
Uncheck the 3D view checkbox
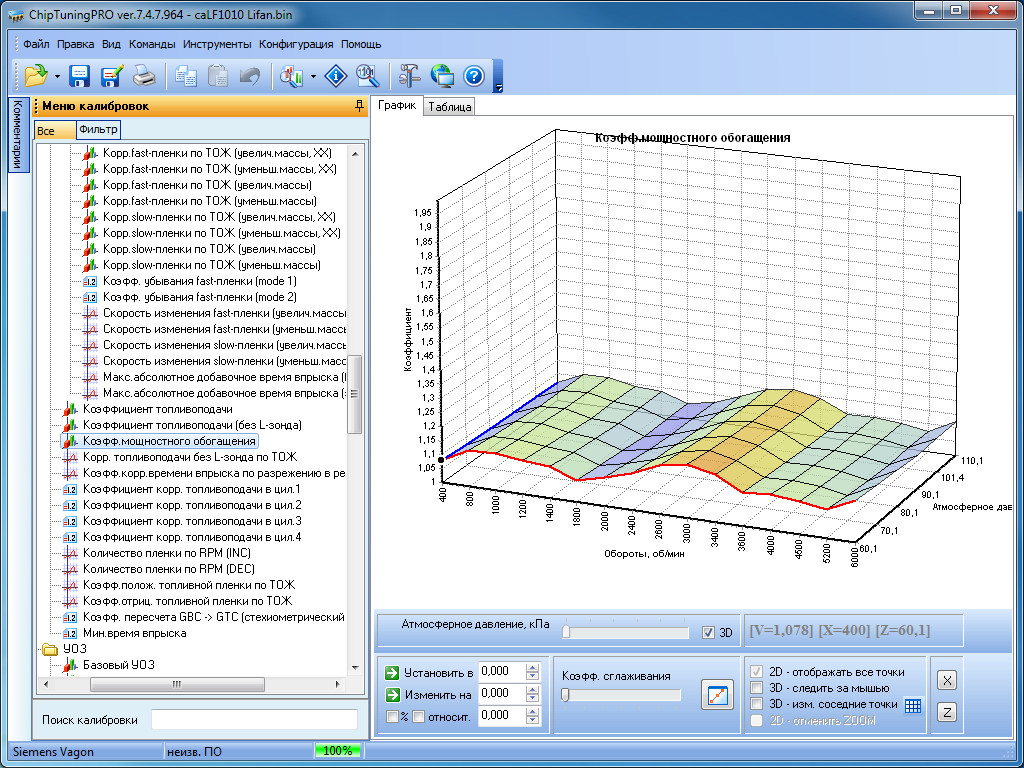click(x=709, y=632)
